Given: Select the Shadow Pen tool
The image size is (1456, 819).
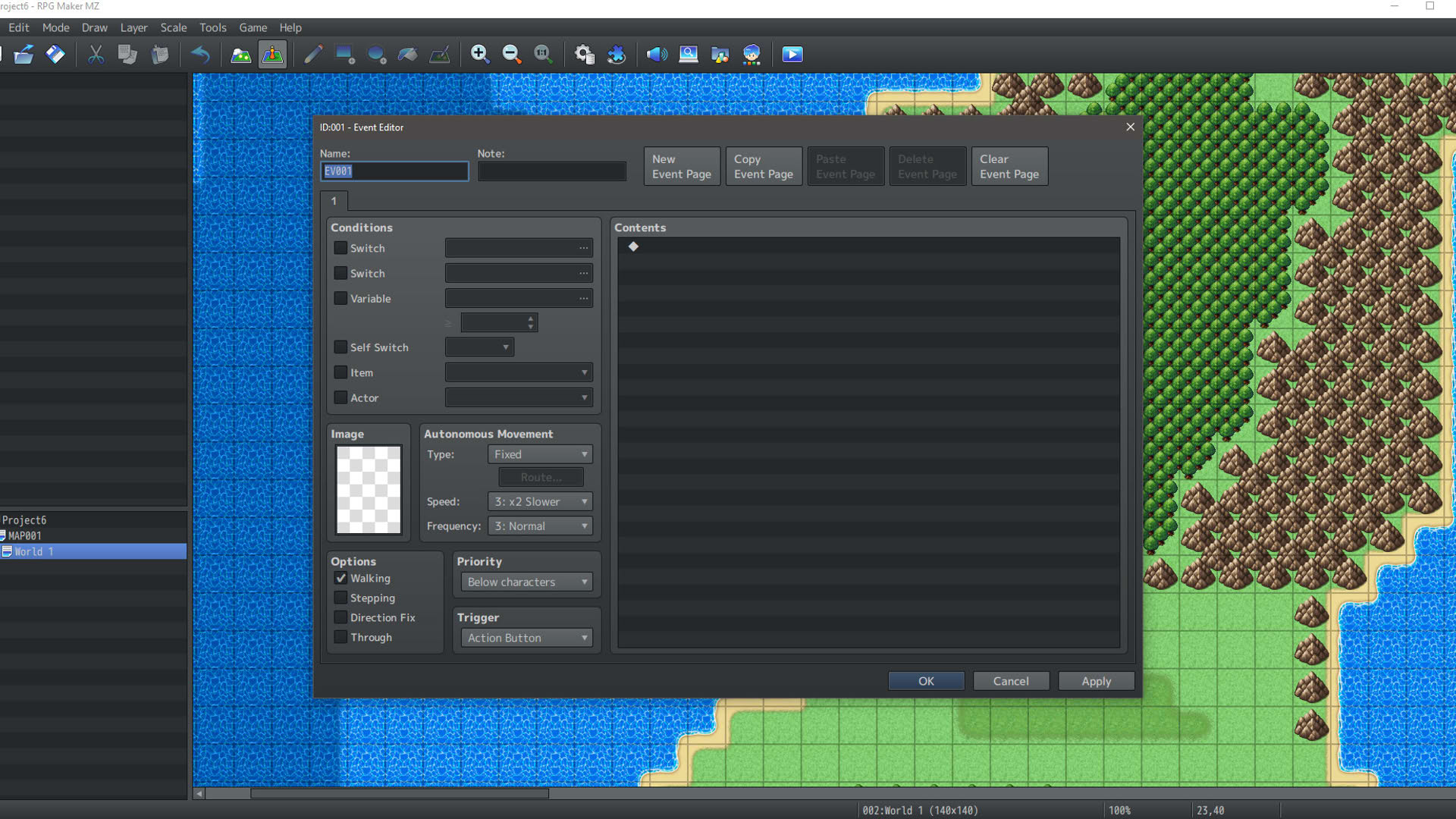Looking at the screenshot, I should pyautogui.click(x=440, y=55).
